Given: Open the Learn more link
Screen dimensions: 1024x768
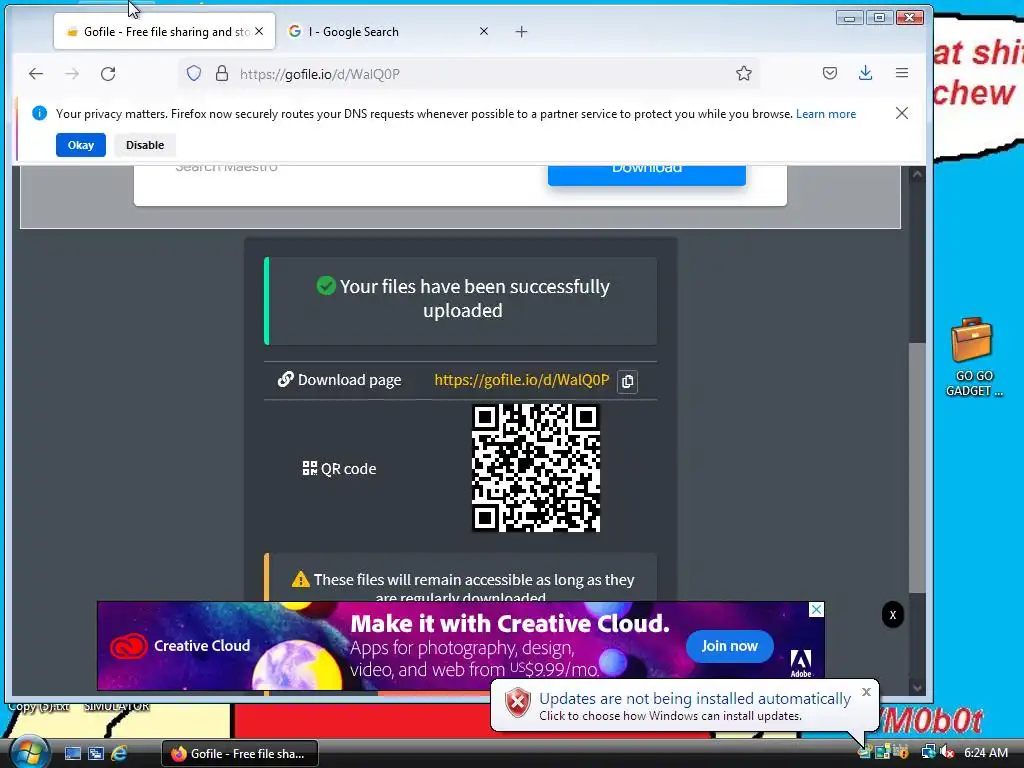Looking at the screenshot, I should (825, 114).
